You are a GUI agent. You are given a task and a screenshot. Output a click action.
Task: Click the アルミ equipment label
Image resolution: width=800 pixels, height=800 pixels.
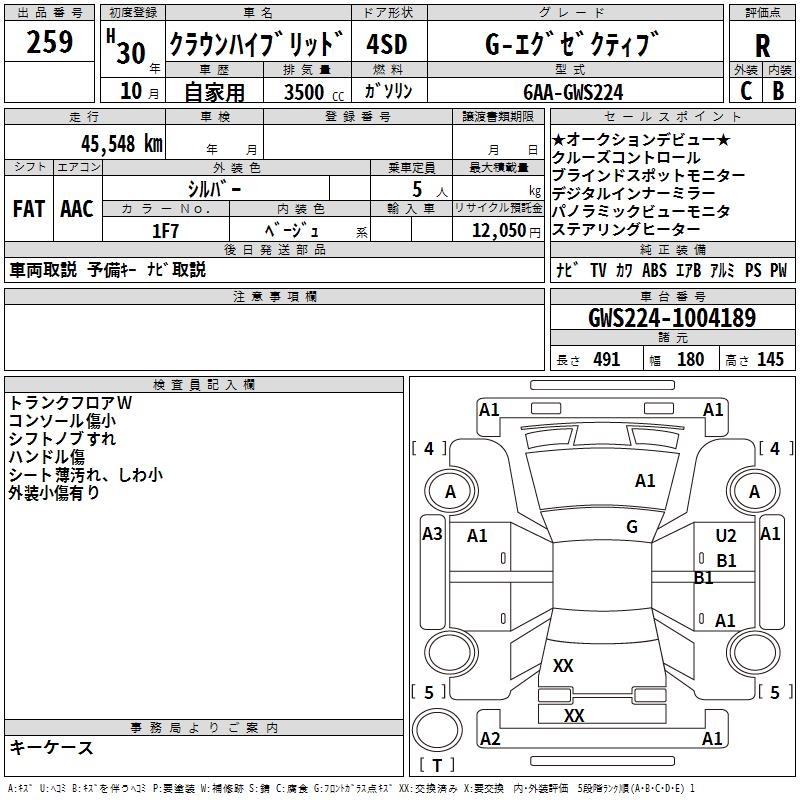(x=722, y=270)
